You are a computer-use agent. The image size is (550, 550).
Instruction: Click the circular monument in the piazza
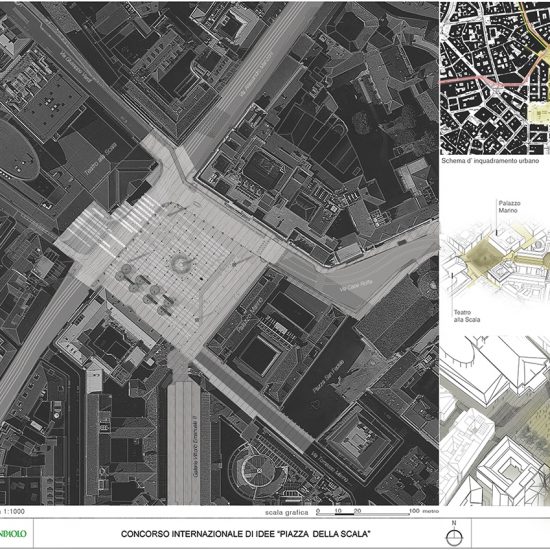click(x=181, y=264)
